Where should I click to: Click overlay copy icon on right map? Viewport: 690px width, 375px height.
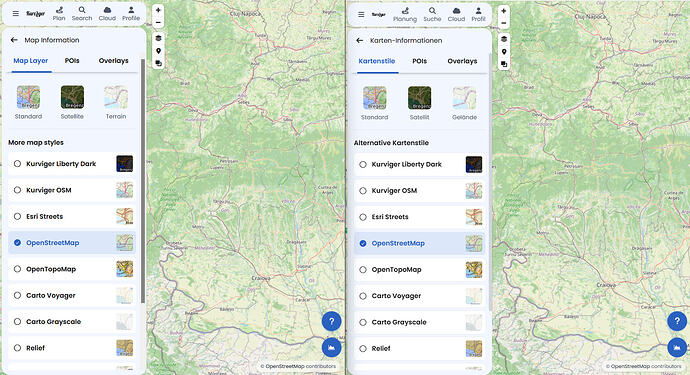[504, 64]
